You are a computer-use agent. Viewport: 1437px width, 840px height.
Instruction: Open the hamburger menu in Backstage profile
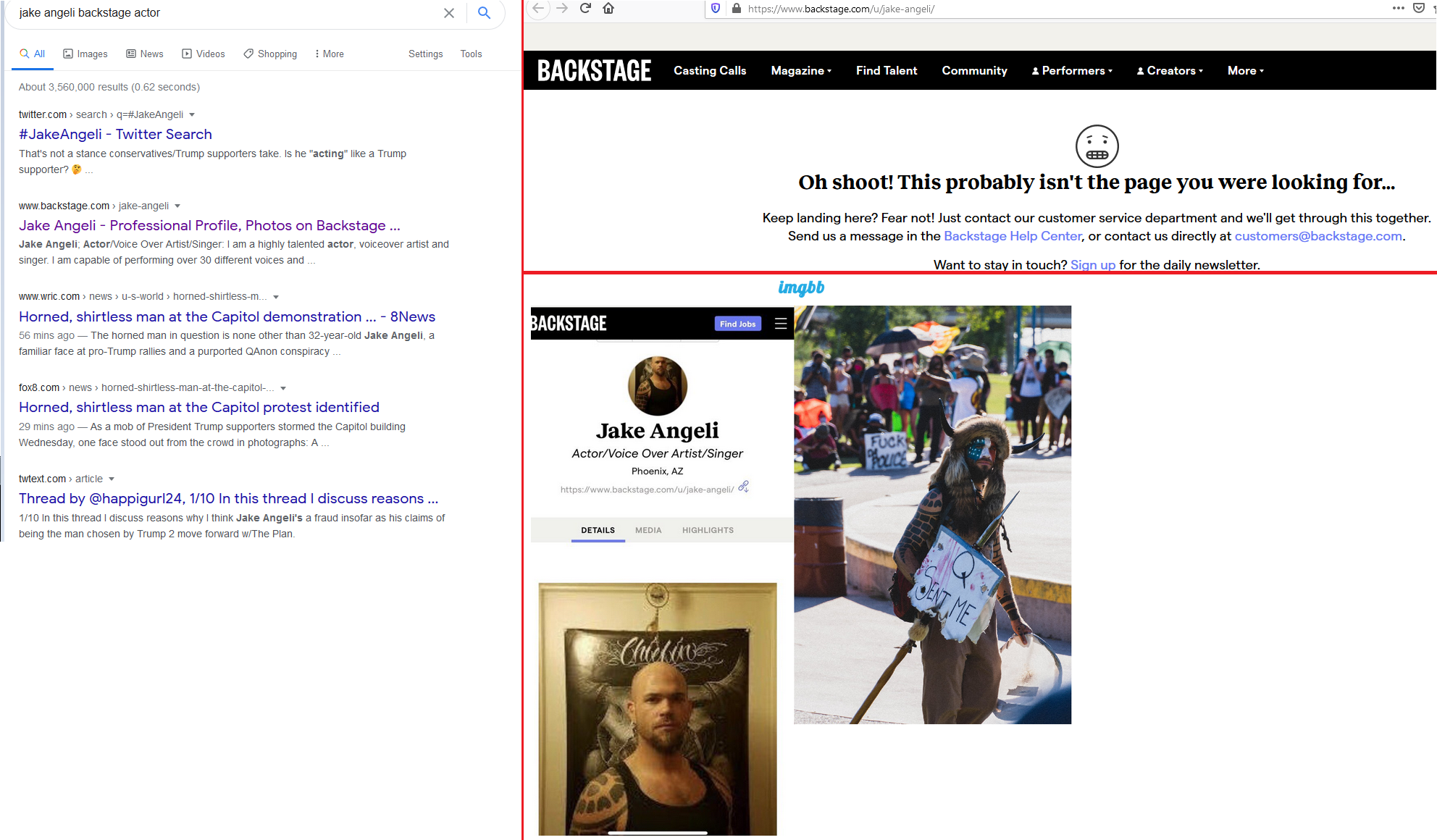click(781, 324)
